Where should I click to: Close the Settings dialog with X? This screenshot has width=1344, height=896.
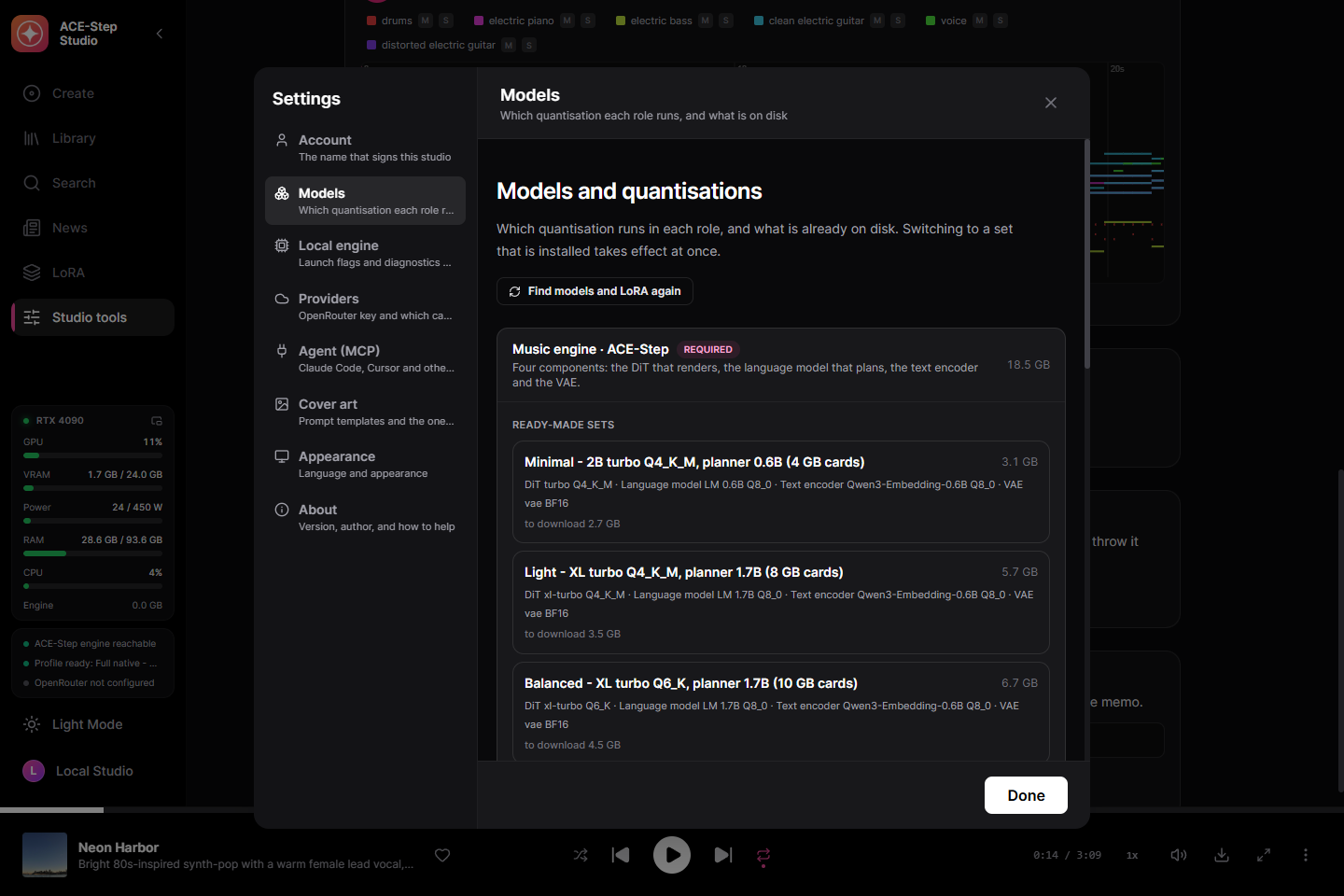(1051, 103)
